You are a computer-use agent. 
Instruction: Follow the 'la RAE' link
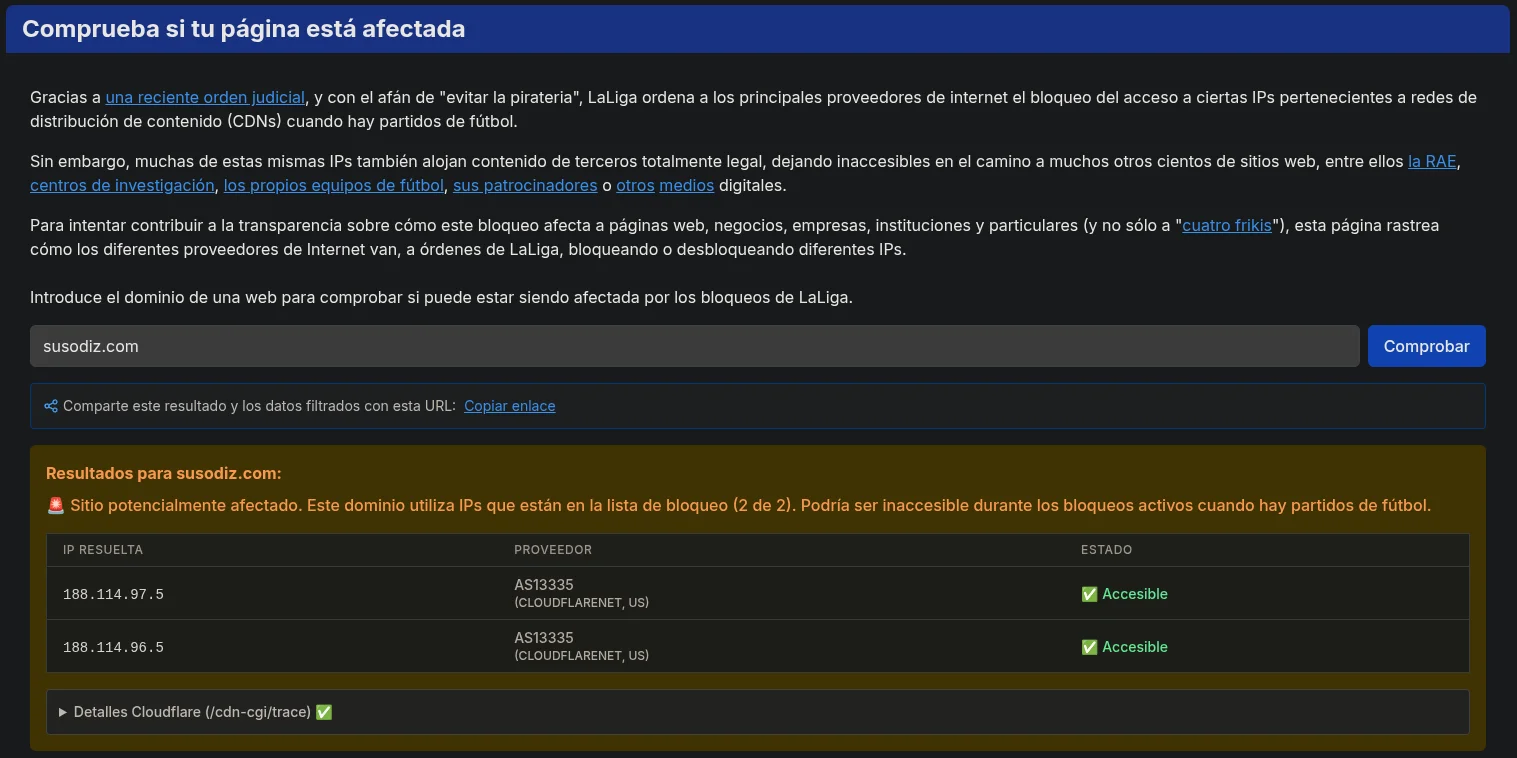pyautogui.click(x=1432, y=161)
